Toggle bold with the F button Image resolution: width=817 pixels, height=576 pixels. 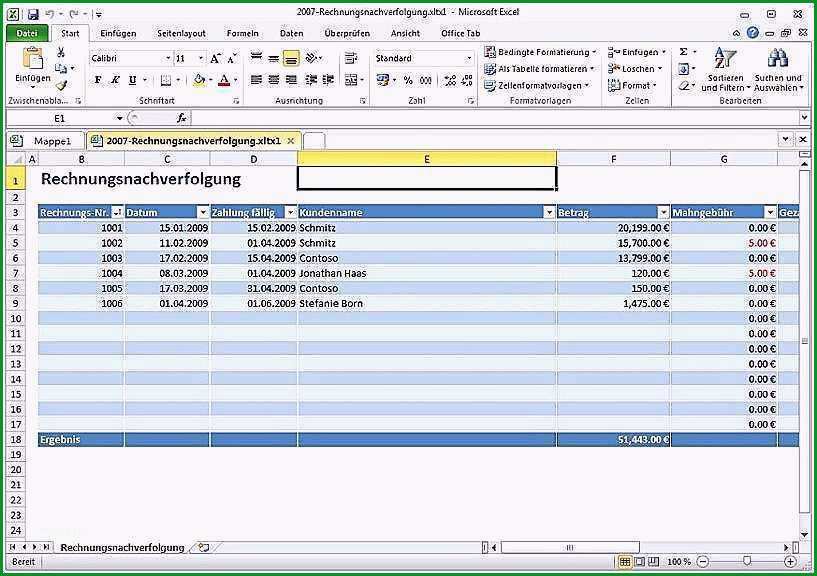tap(98, 80)
